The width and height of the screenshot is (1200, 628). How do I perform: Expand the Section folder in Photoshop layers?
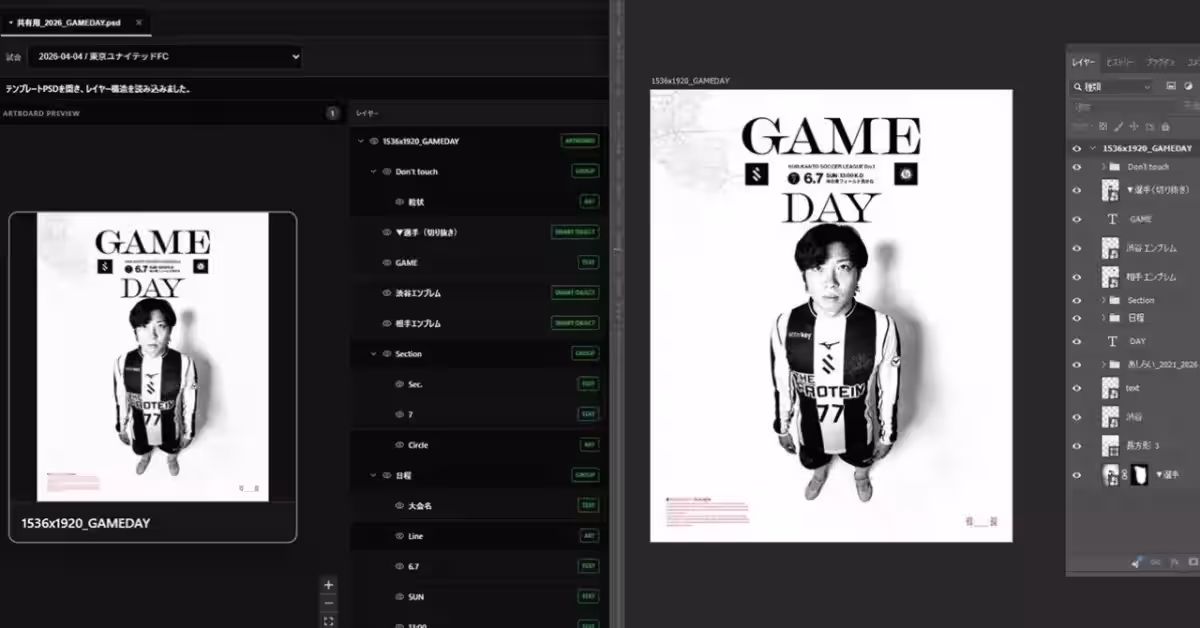[x=1103, y=300]
